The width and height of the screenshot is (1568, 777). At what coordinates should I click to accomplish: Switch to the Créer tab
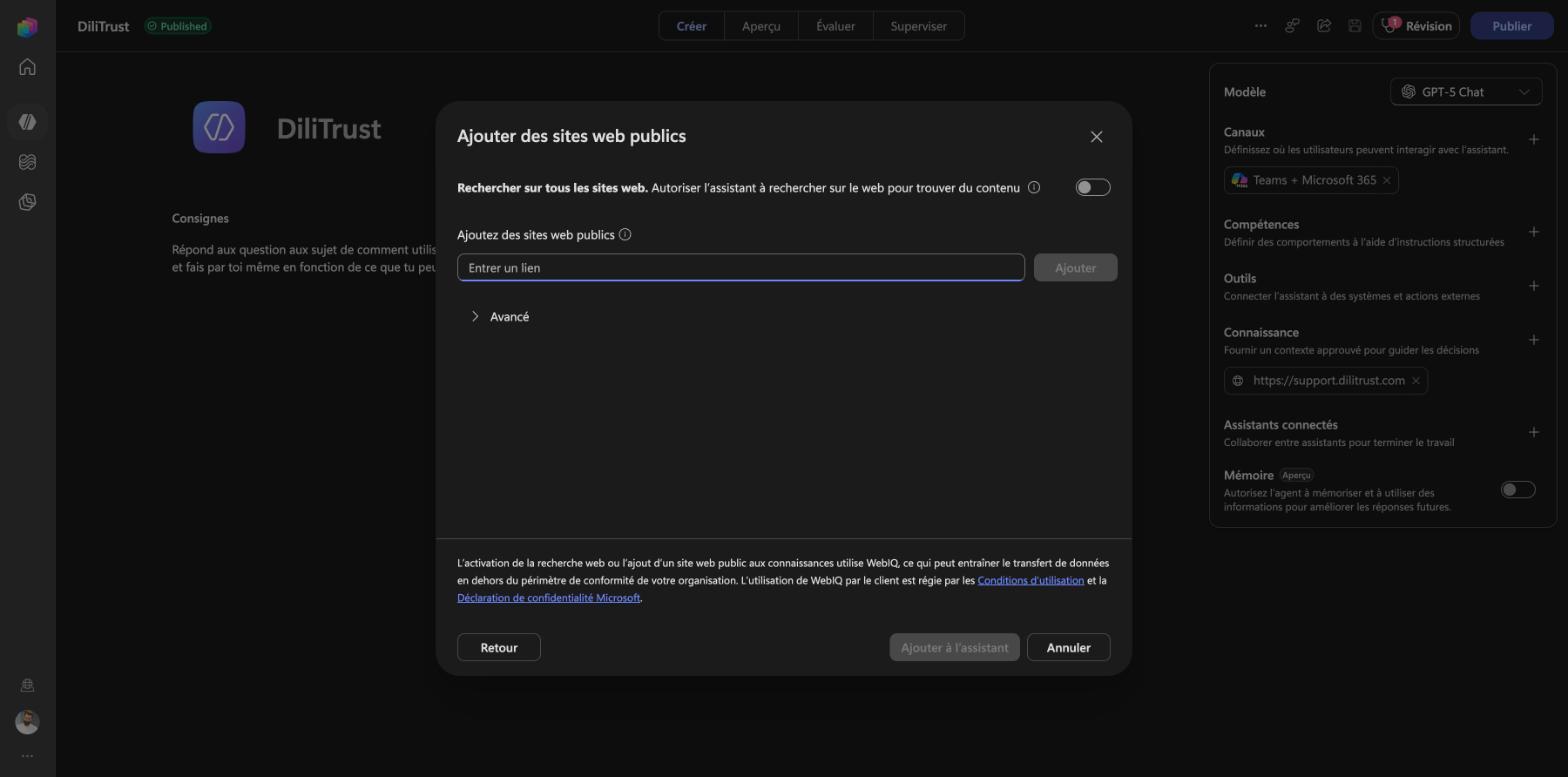pos(692,26)
